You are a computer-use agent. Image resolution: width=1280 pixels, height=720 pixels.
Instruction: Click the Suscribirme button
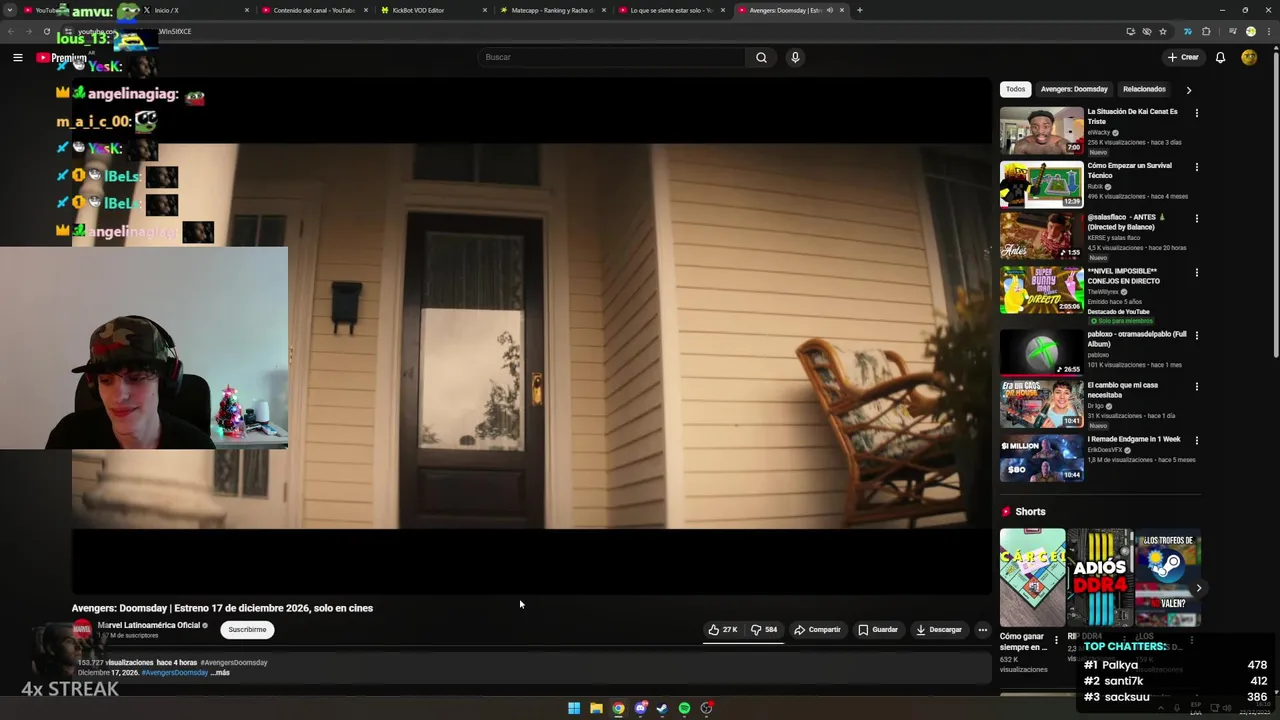pyautogui.click(x=247, y=630)
